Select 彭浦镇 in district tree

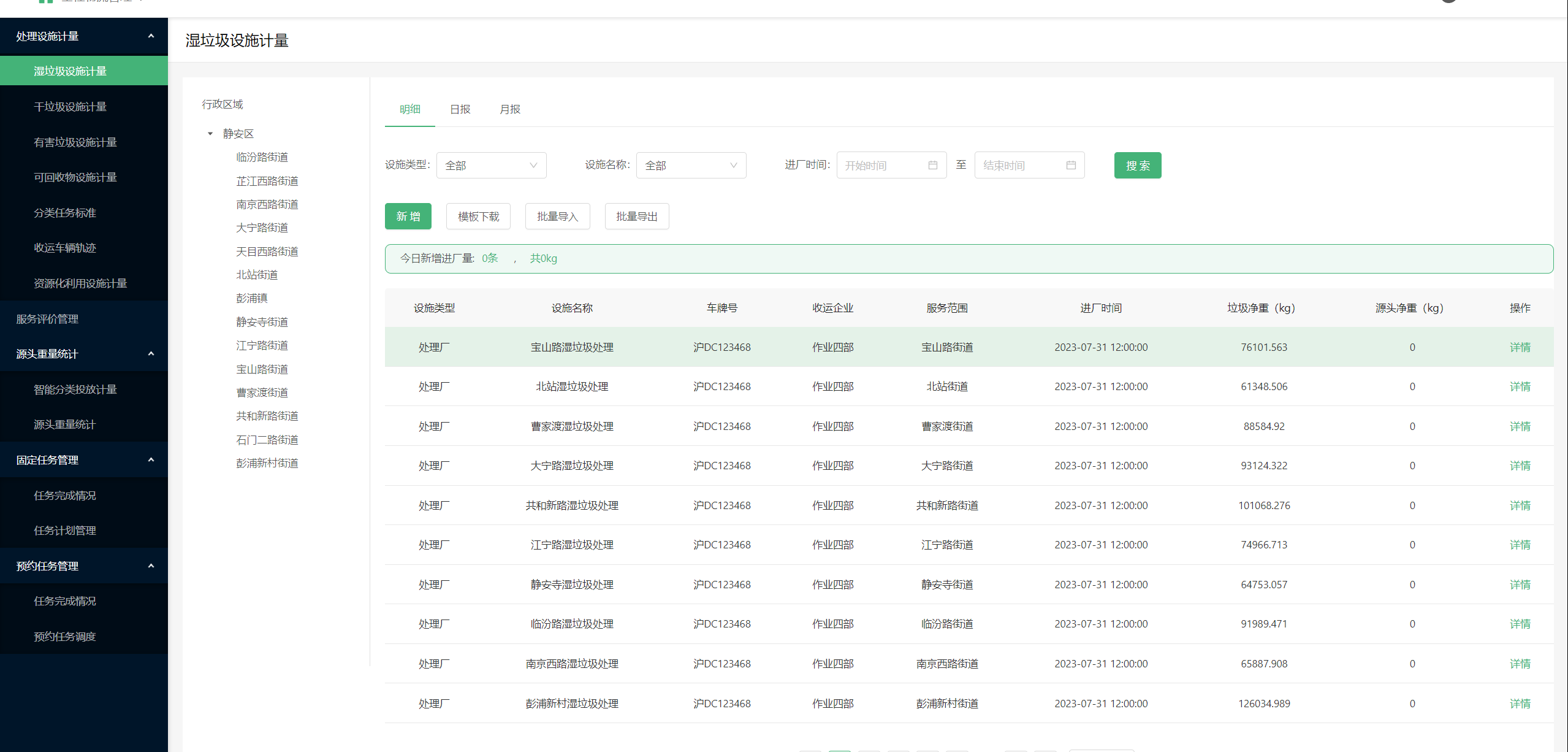point(252,298)
